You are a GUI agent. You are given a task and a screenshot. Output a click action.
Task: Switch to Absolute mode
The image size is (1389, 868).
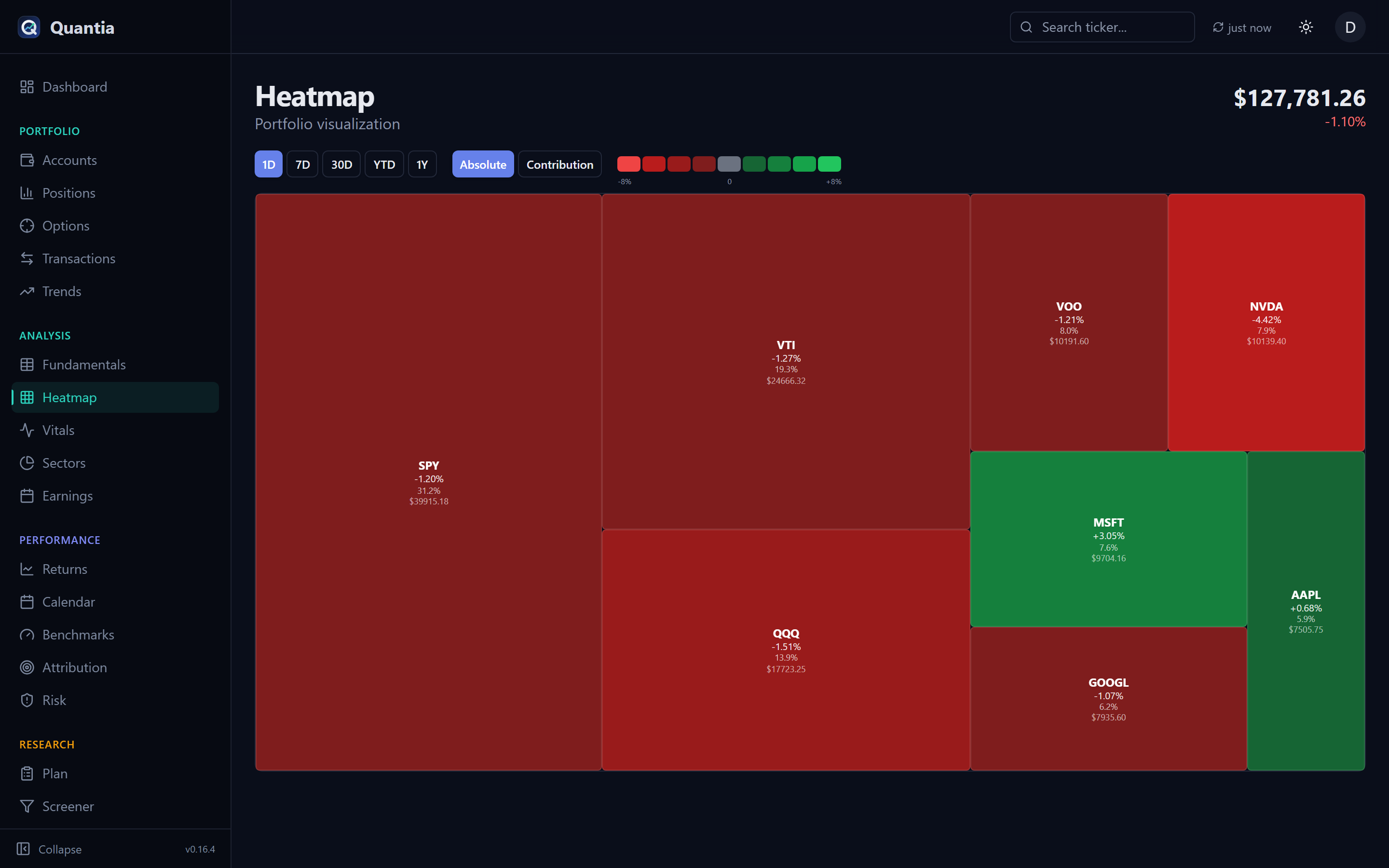pyautogui.click(x=483, y=164)
